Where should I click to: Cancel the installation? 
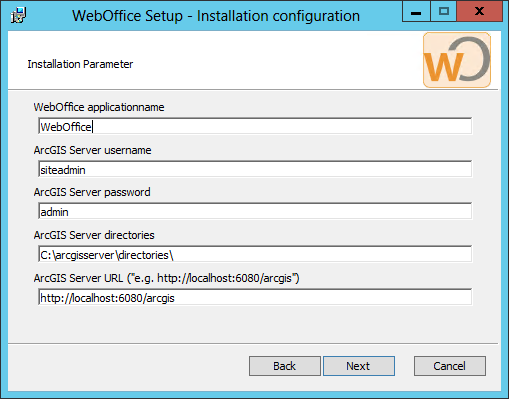click(450, 366)
